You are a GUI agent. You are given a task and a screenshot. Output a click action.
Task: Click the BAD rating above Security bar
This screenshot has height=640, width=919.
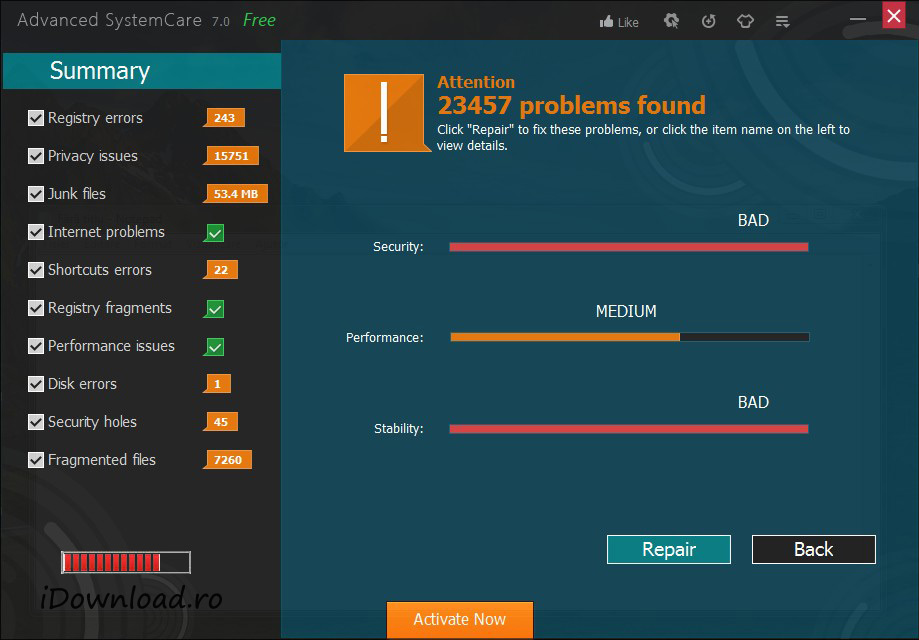coord(753,220)
